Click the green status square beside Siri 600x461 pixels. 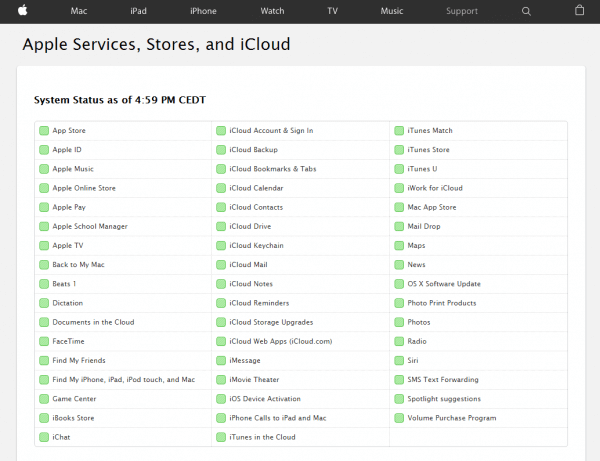click(x=399, y=360)
